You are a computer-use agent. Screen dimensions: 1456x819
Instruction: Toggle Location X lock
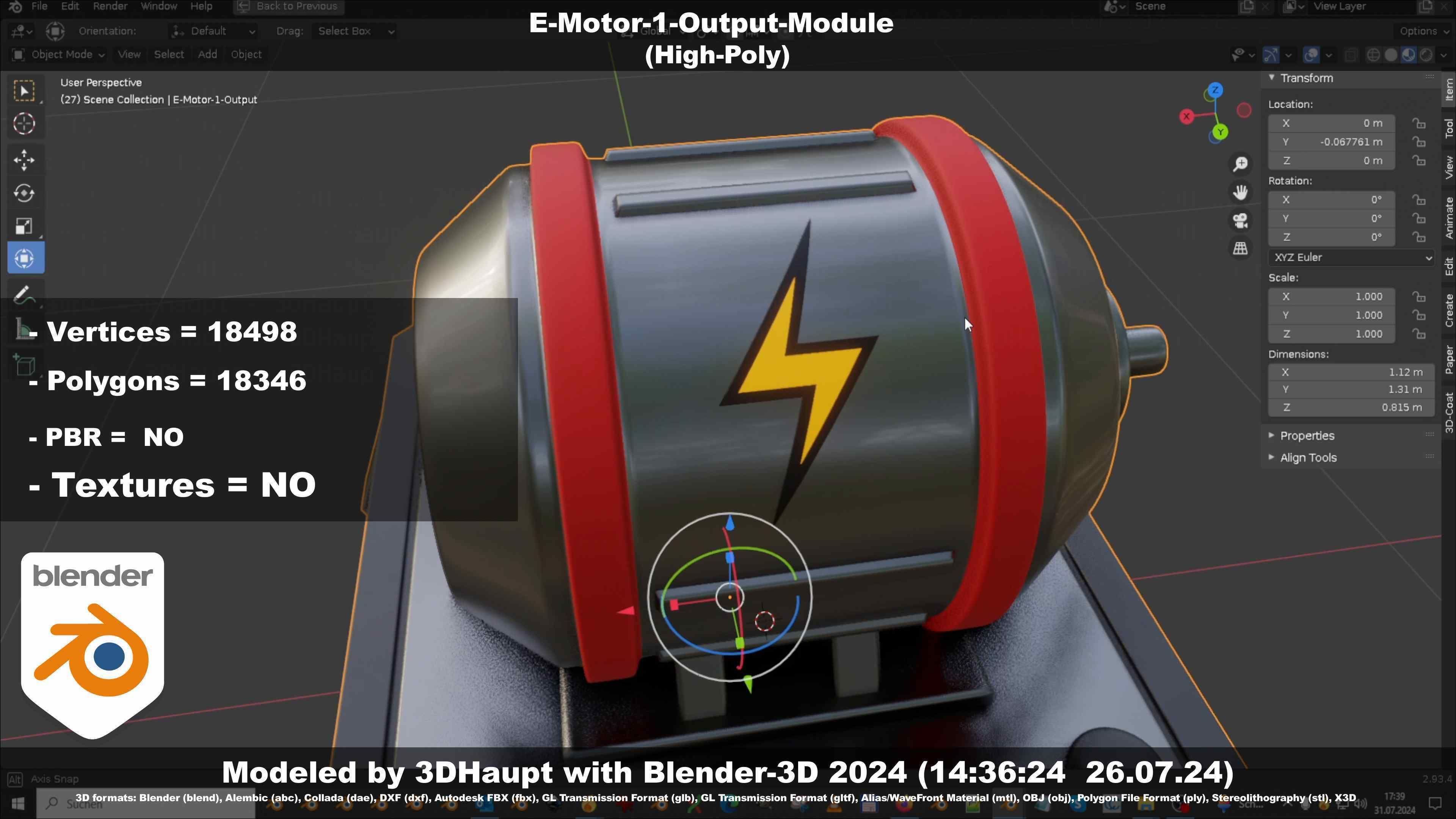[x=1419, y=123]
